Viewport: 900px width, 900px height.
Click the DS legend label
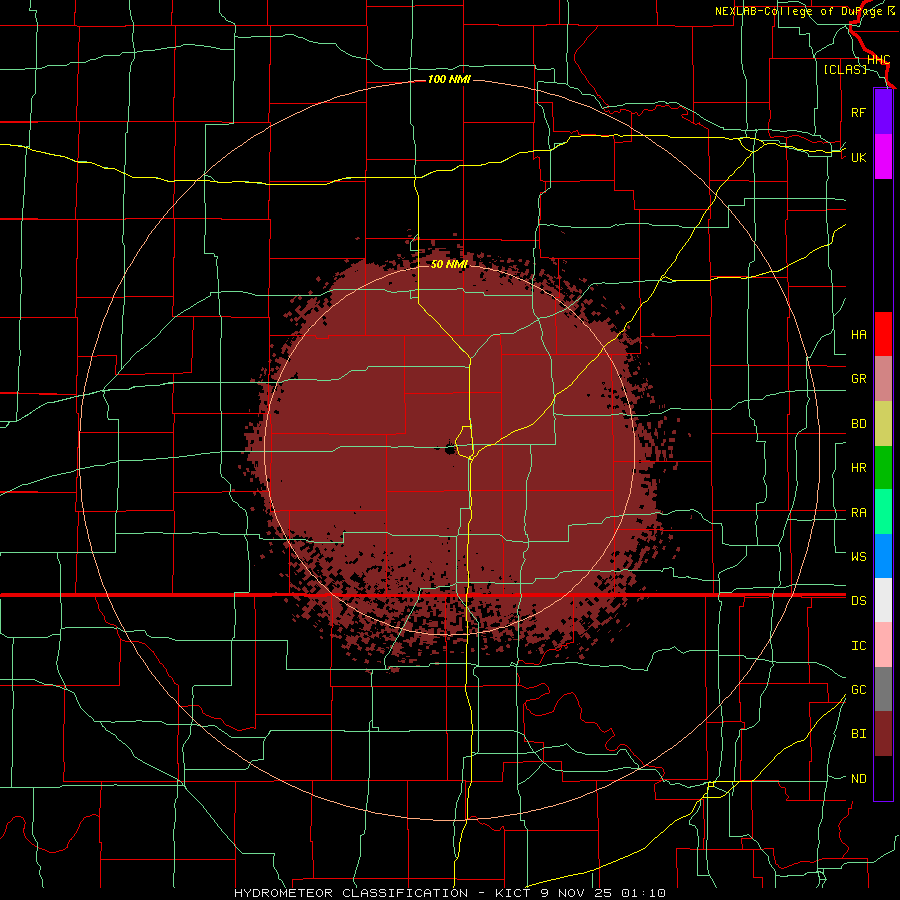pyautogui.click(x=858, y=601)
